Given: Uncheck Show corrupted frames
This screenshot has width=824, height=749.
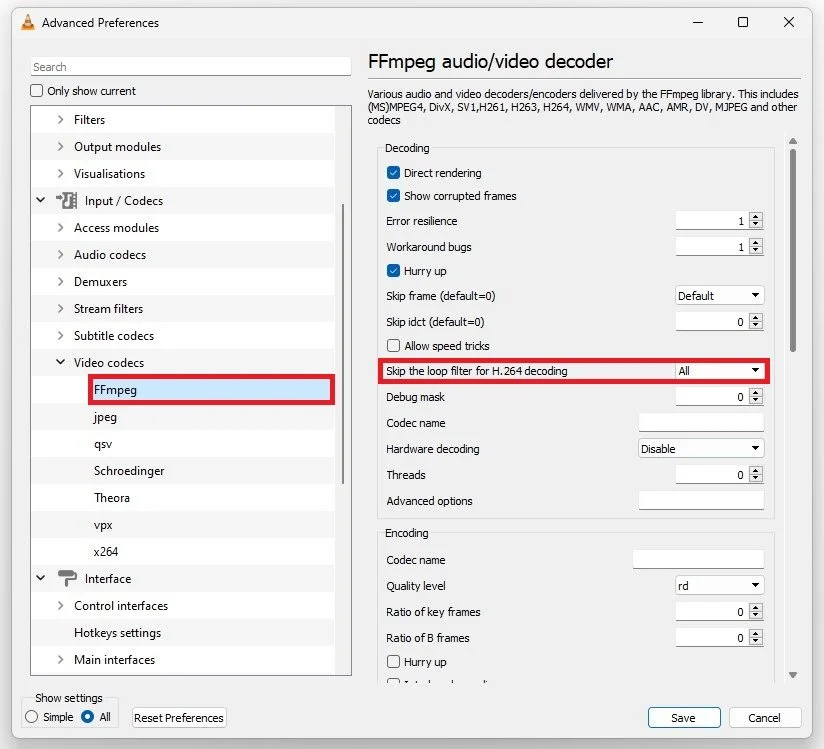Looking at the screenshot, I should (x=393, y=196).
